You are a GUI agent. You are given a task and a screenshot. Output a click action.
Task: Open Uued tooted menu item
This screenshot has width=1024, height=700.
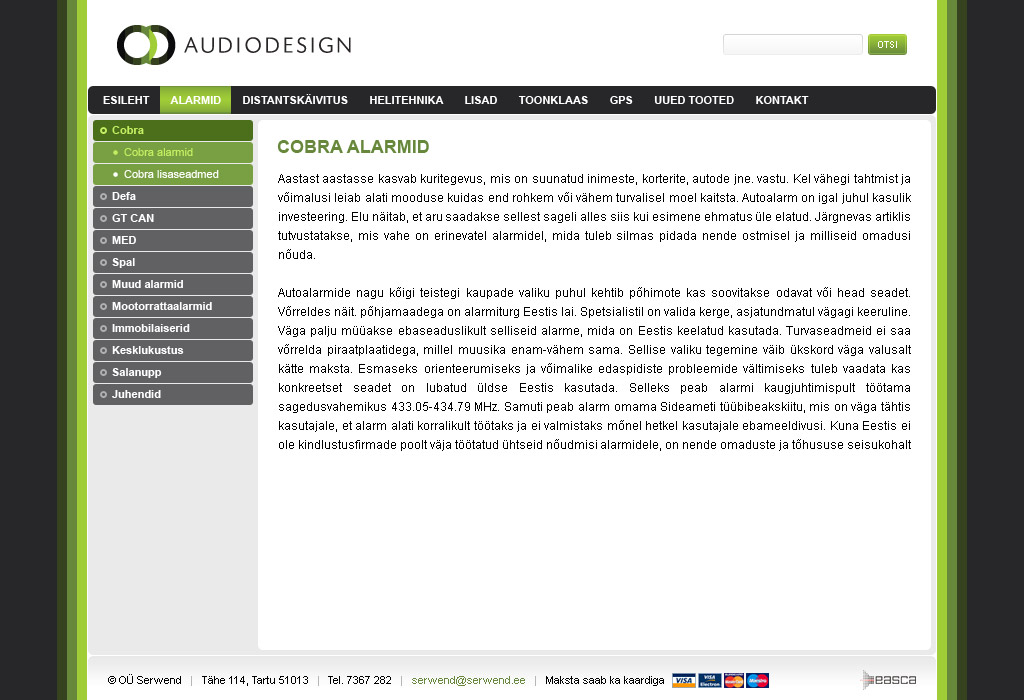point(694,100)
